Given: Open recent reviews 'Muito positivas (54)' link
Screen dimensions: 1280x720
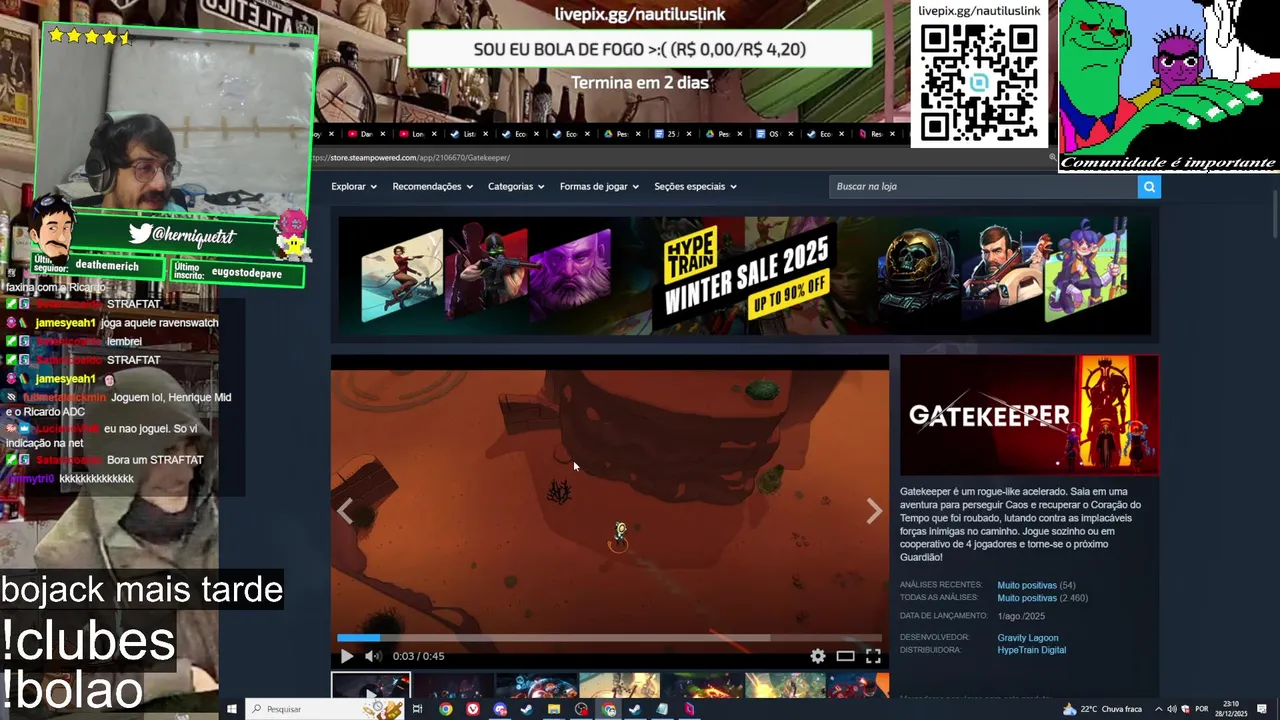Looking at the screenshot, I should click(x=1036, y=585).
